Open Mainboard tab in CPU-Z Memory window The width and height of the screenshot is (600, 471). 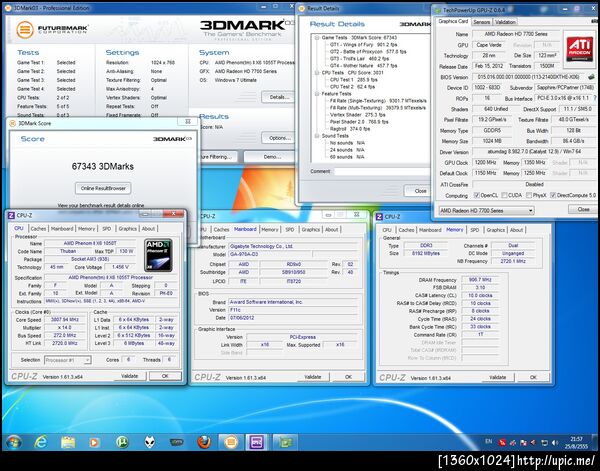(x=430, y=230)
